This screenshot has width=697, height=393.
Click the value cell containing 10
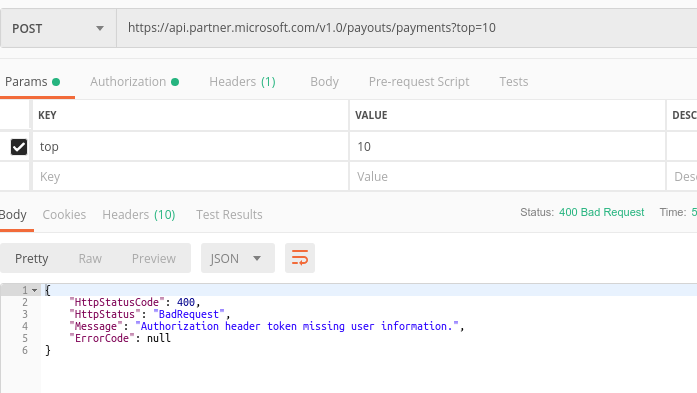click(507, 147)
